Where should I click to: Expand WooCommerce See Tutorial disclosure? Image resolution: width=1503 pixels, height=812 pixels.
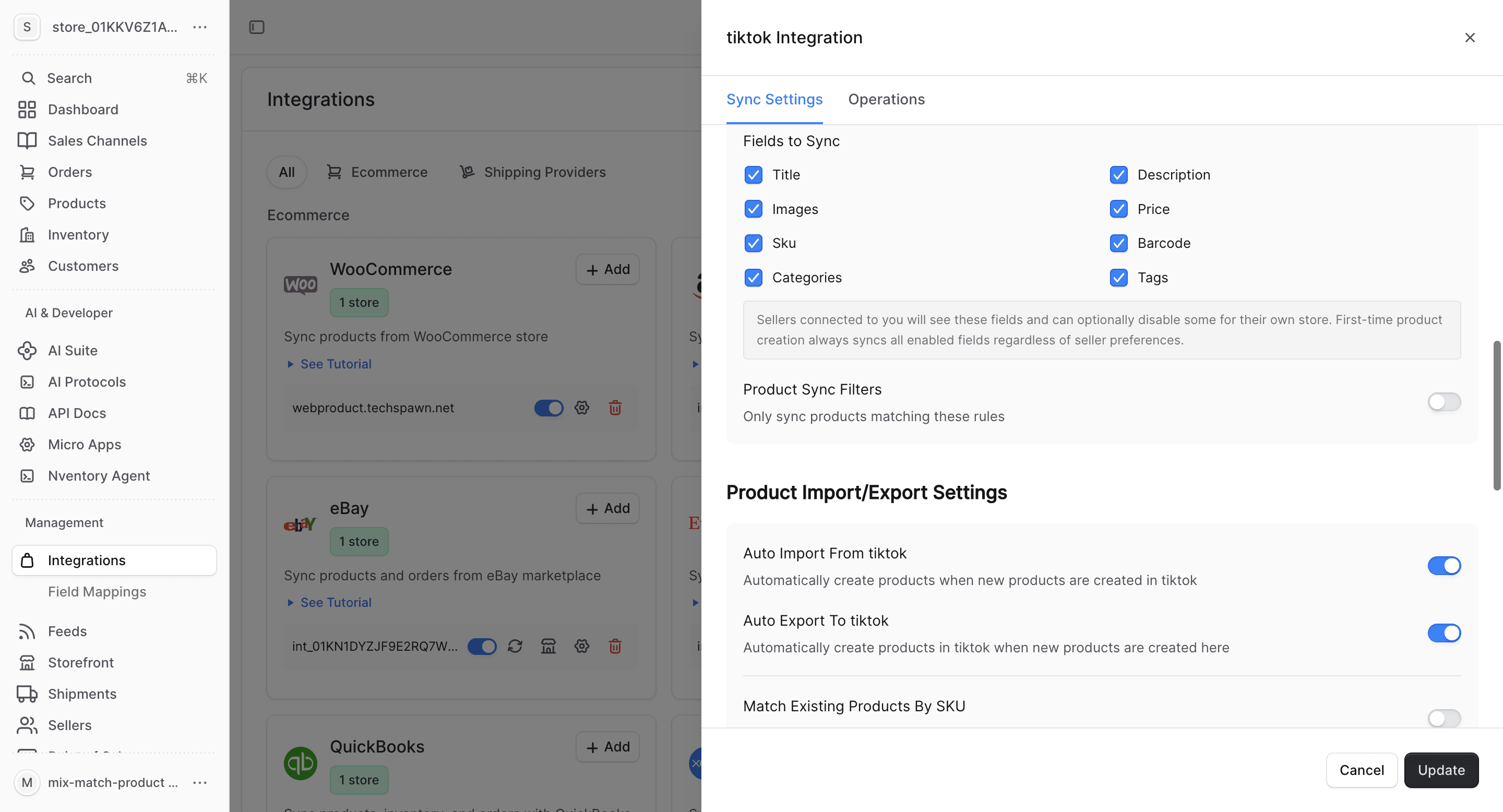click(x=330, y=364)
